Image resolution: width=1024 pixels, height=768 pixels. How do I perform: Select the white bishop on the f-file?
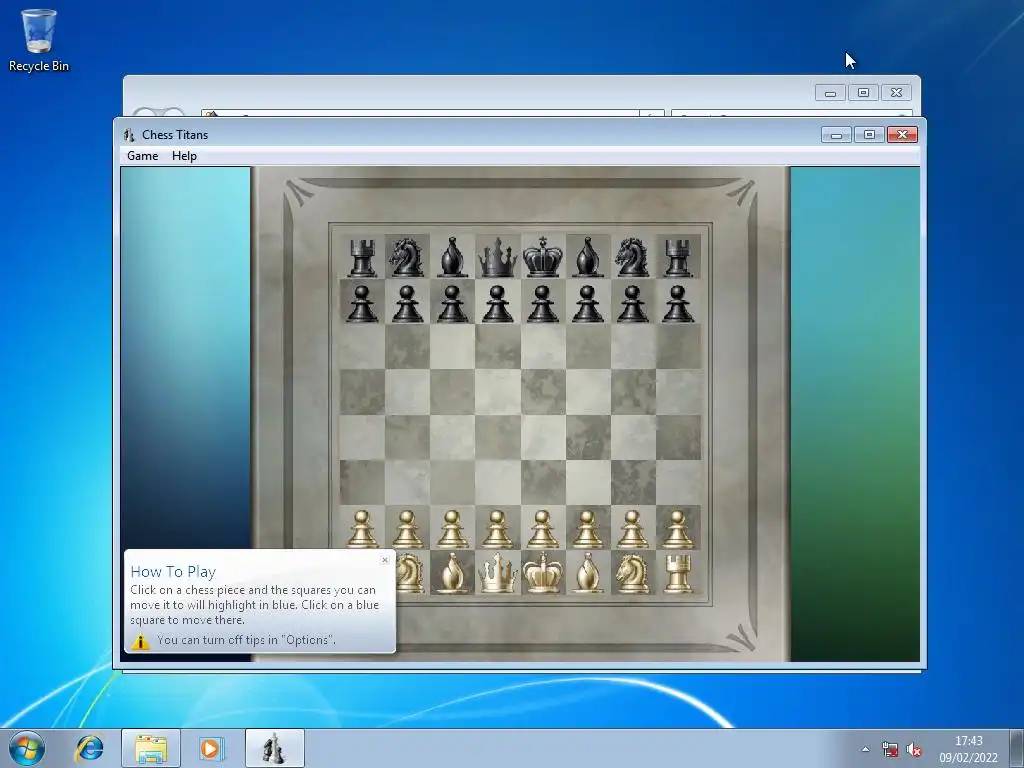[x=588, y=573]
